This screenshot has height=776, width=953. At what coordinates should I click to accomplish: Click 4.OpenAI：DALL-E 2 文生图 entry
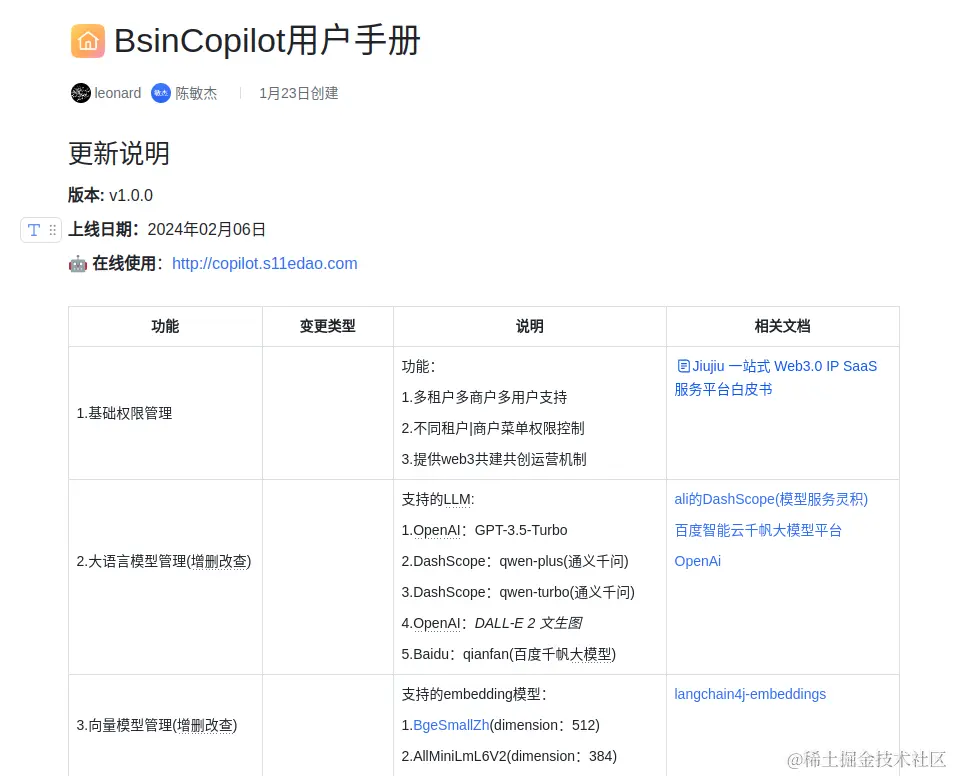pos(492,623)
